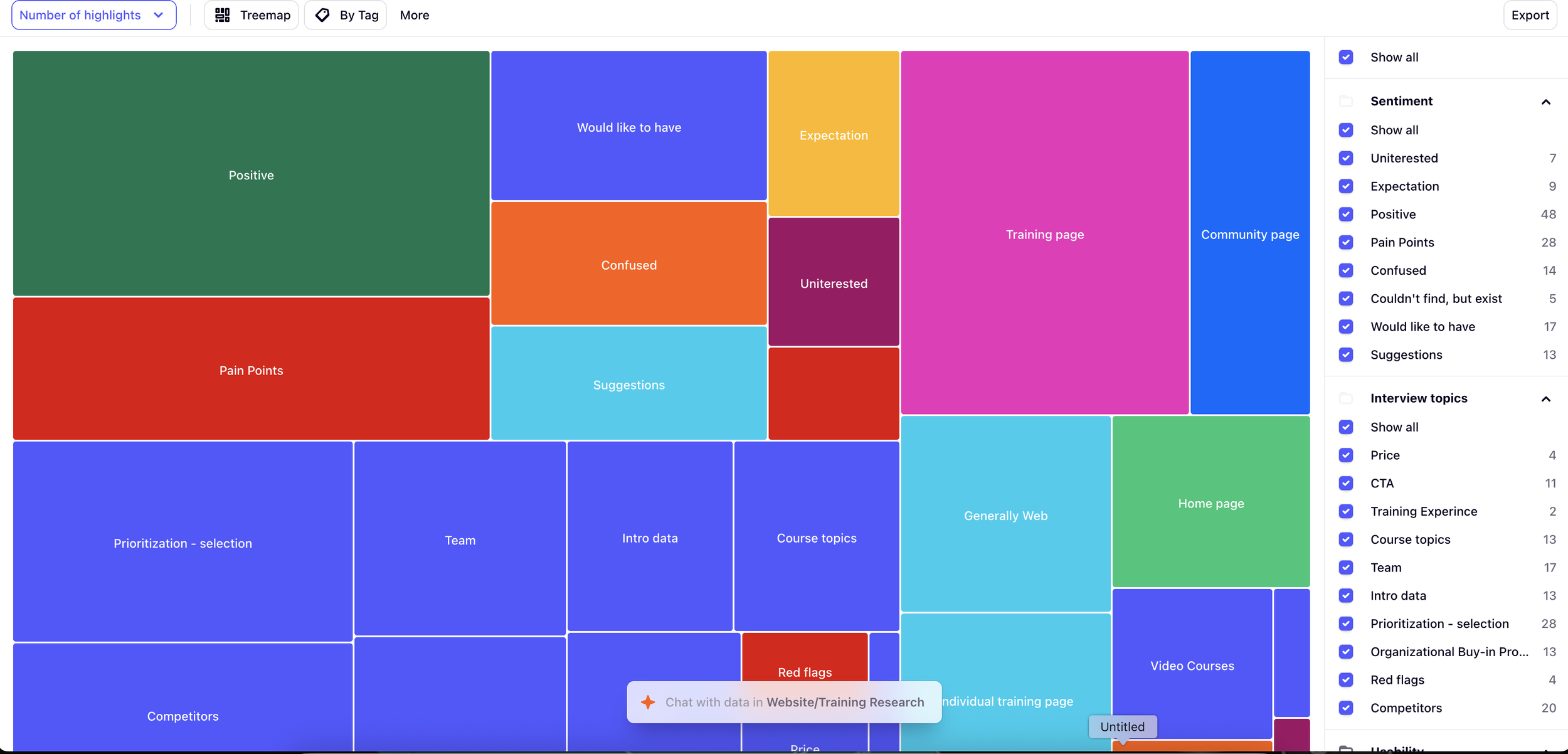
Task: Toggle the Red flags checkbox
Action: coord(1346,680)
